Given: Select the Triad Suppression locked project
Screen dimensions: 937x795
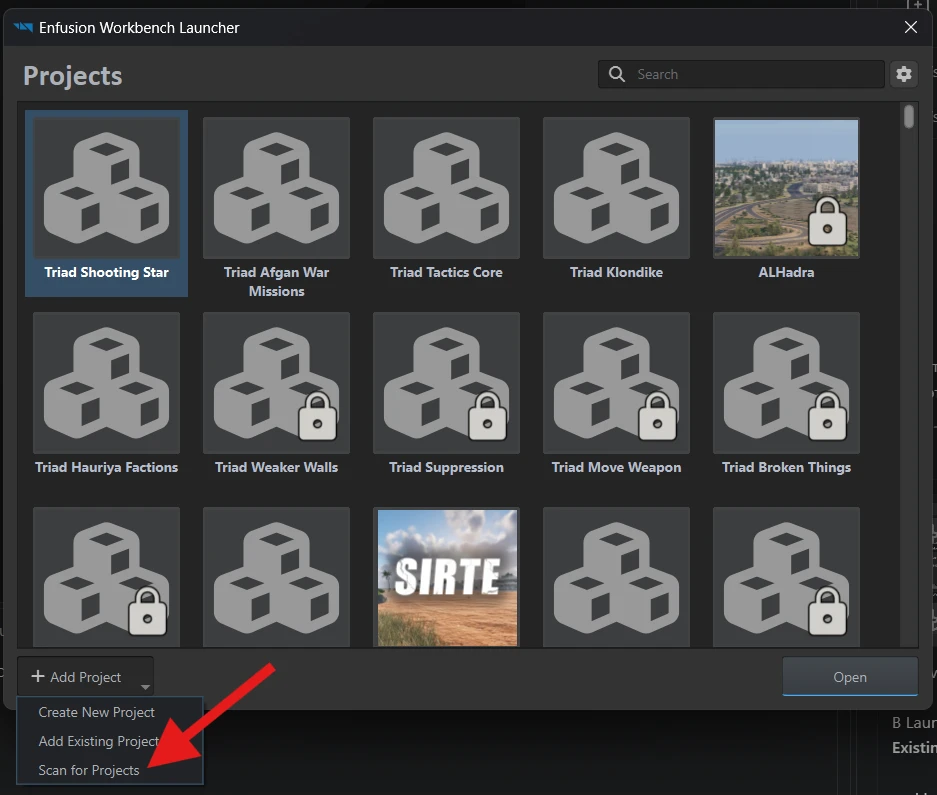Looking at the screenshot, I should tap(446, 383).
